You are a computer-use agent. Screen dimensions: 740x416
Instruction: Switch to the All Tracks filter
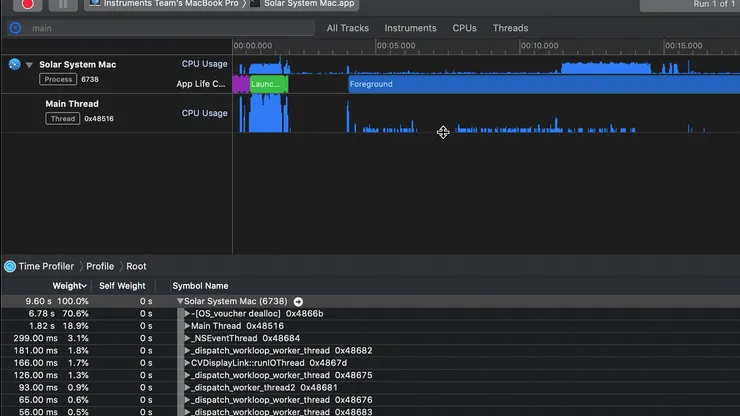[x=347, y=28]
